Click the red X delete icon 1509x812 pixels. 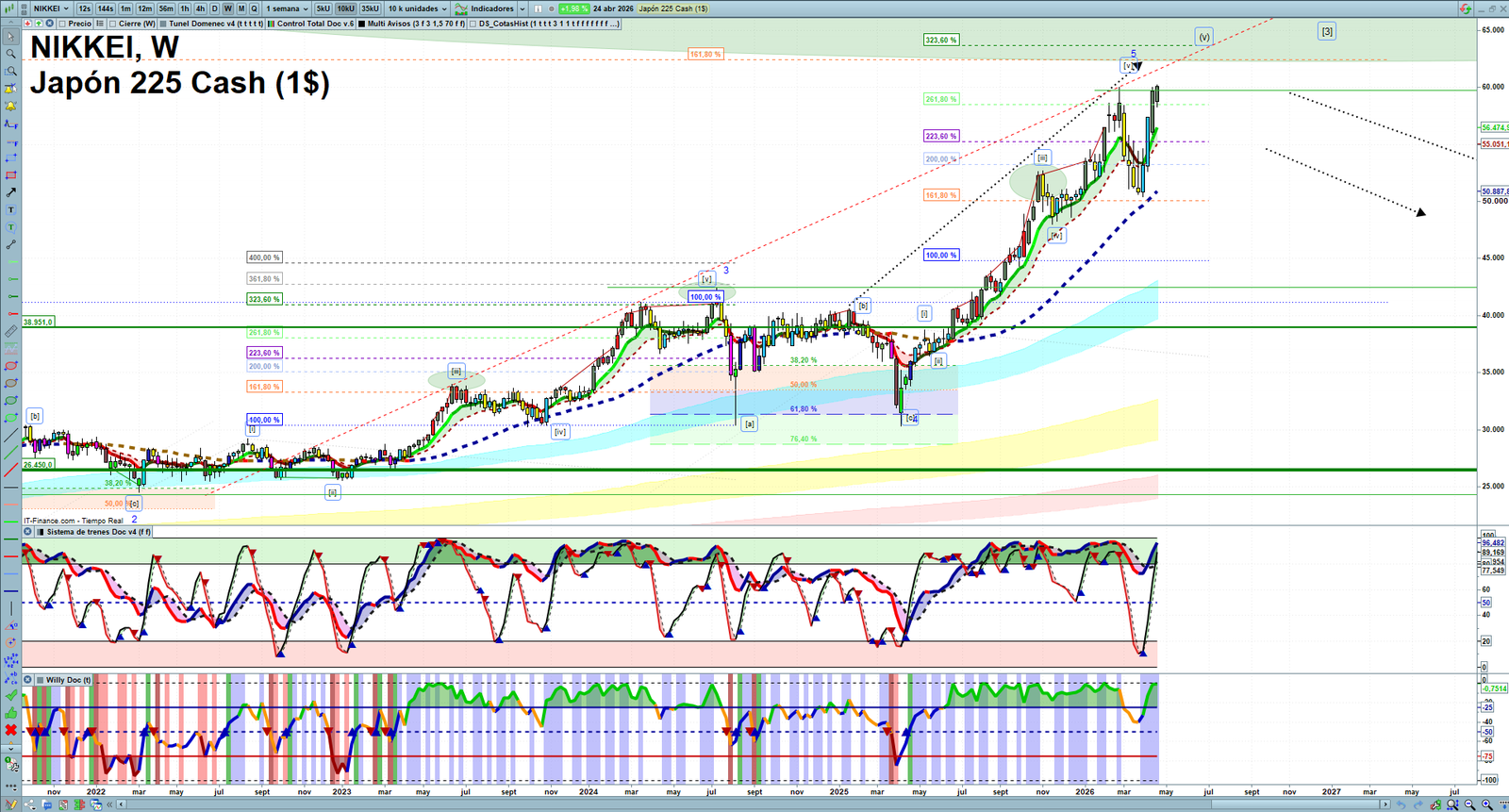click(11, 730)
